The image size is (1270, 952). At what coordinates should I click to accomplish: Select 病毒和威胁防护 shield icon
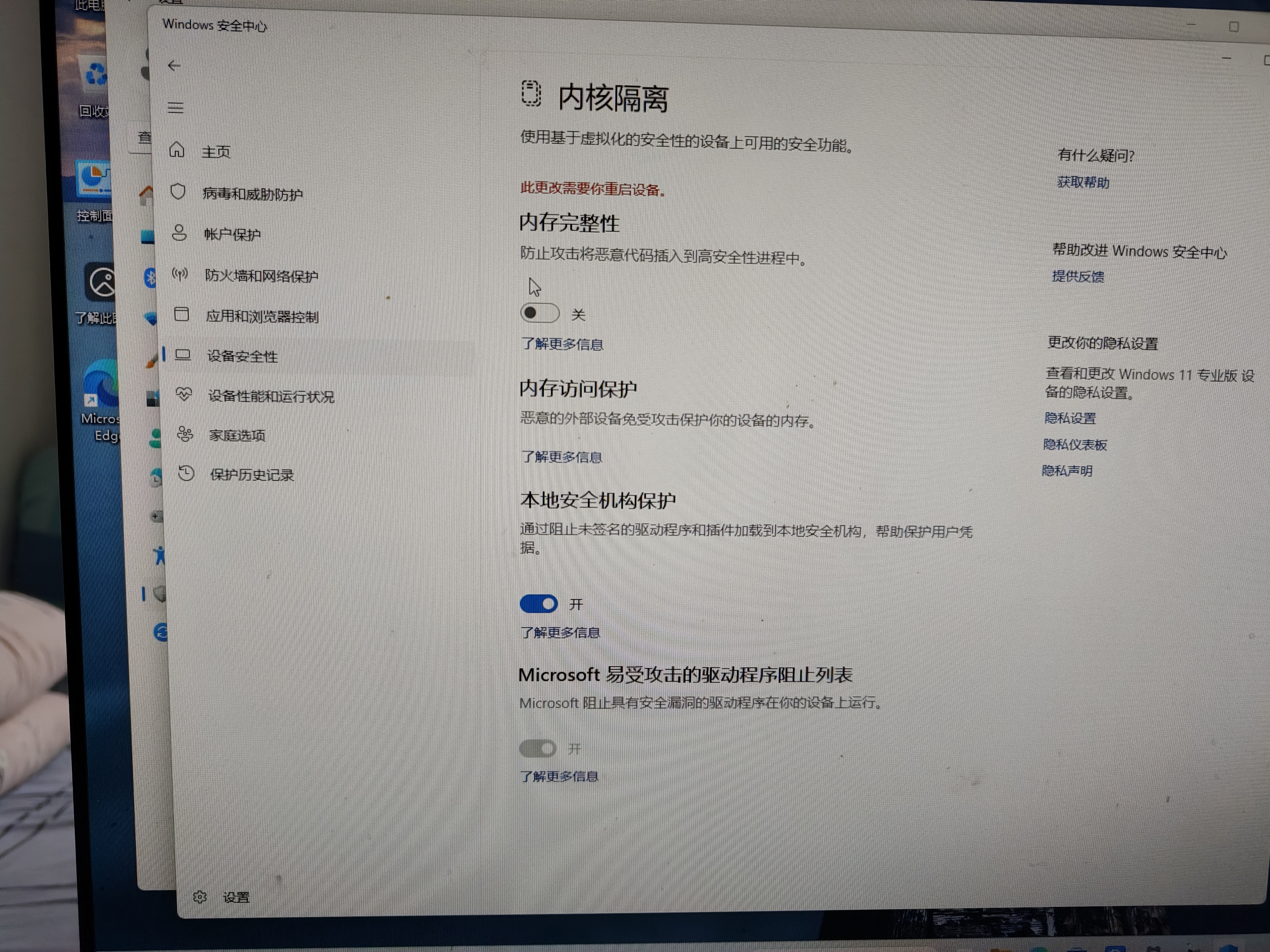178,192
